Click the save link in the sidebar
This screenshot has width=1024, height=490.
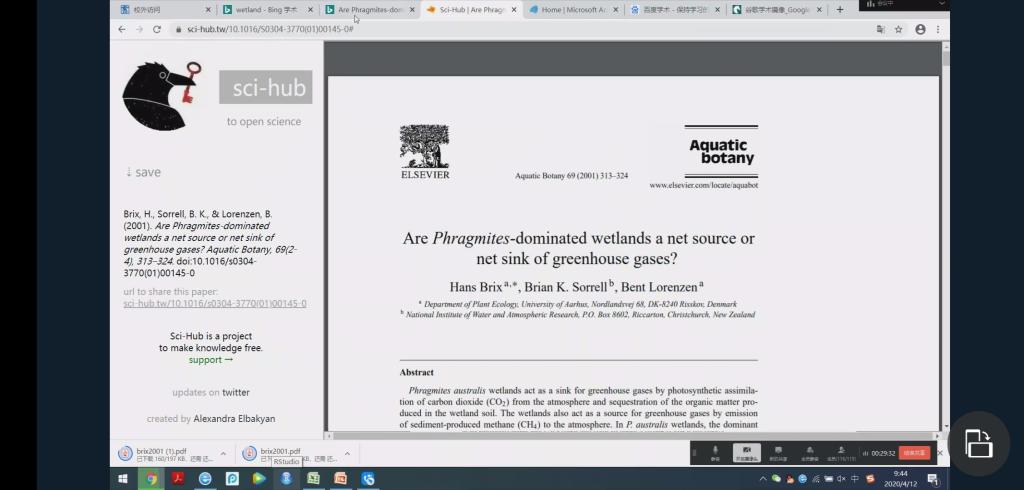[x=143, y=172]
